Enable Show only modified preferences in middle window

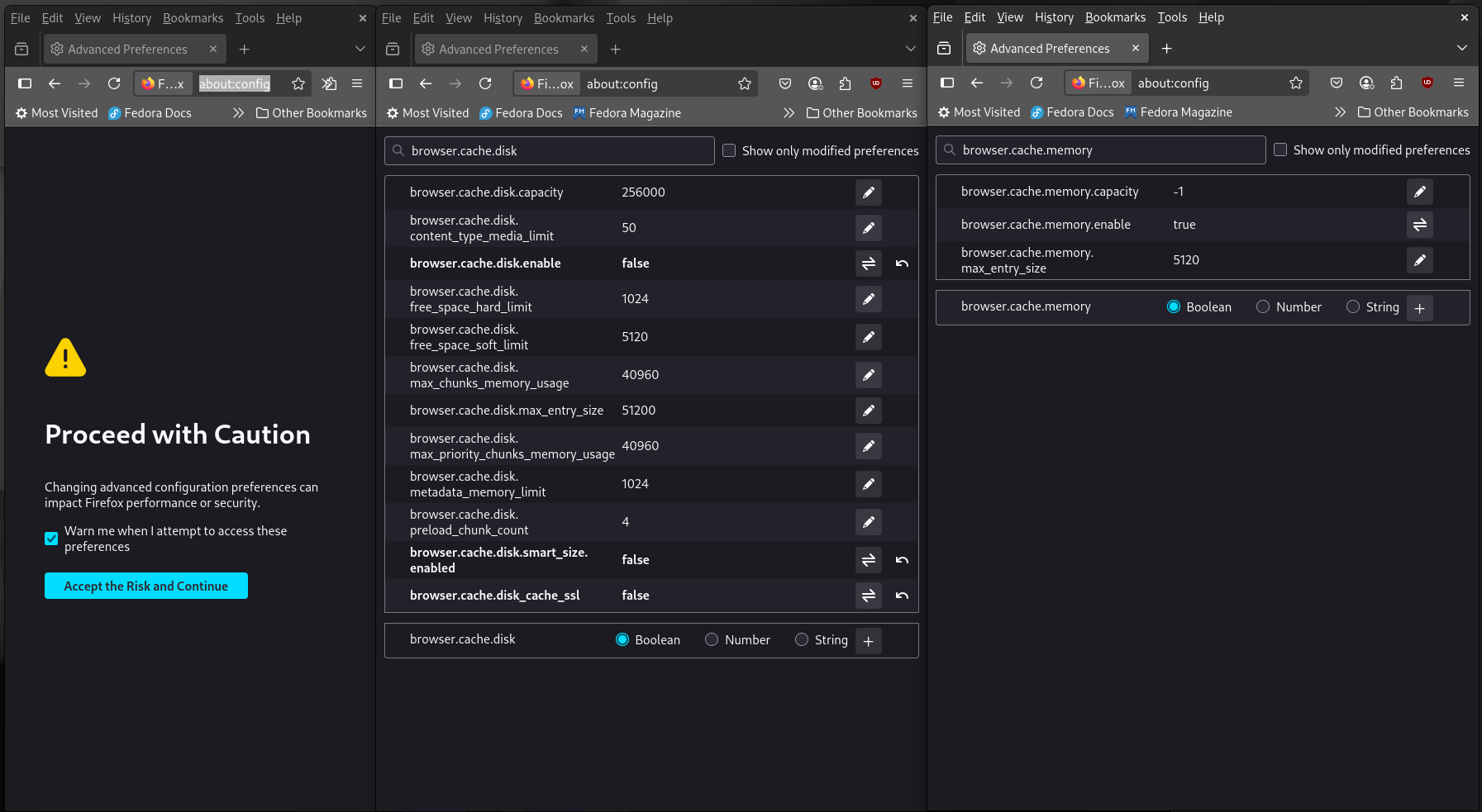pyautogui.click(x=729, y=150)
